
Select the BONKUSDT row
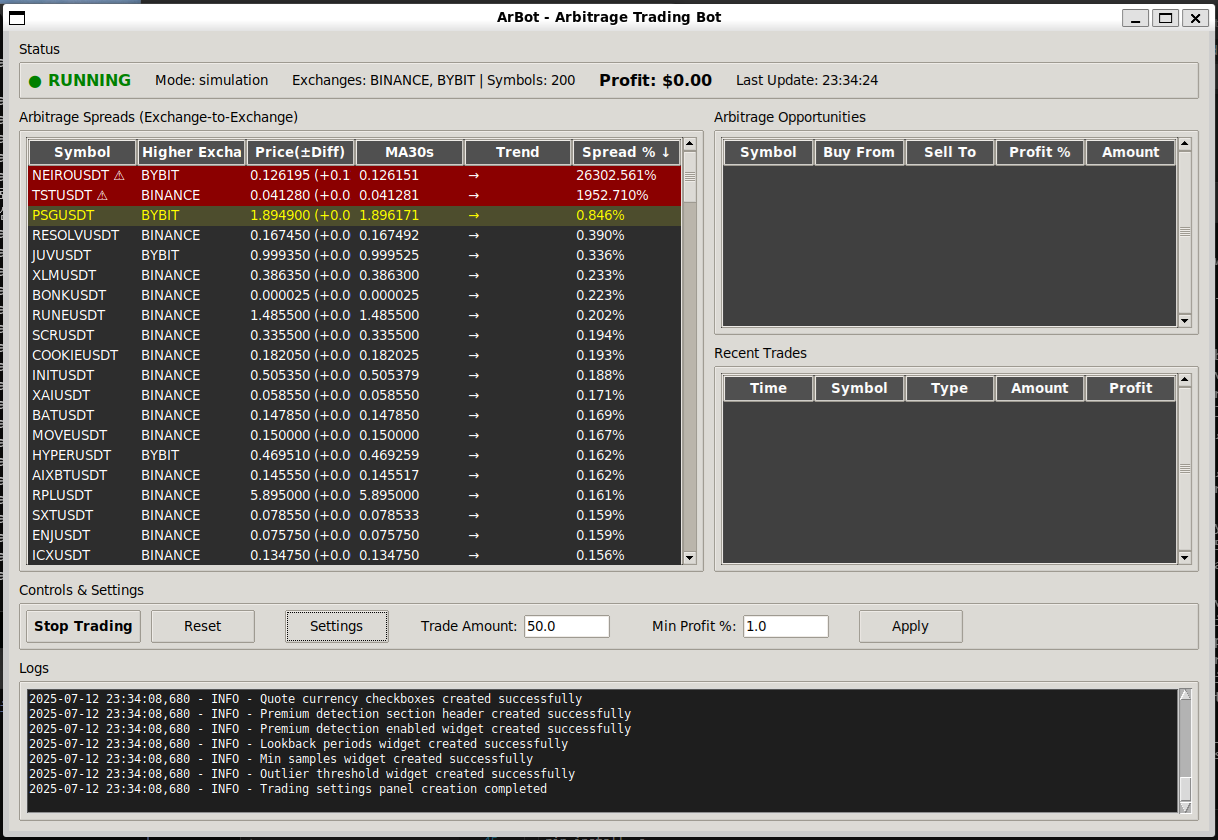(x=355, y=295)
